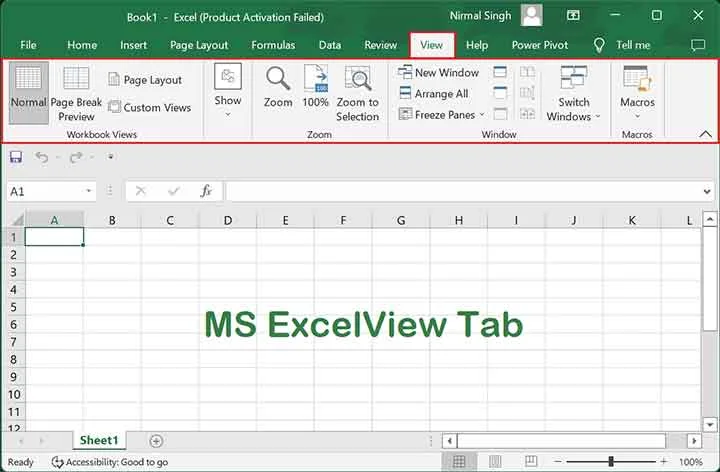Zoom in with plus button
The height and width of the screenshot is (472, 720).
(664, 461)
